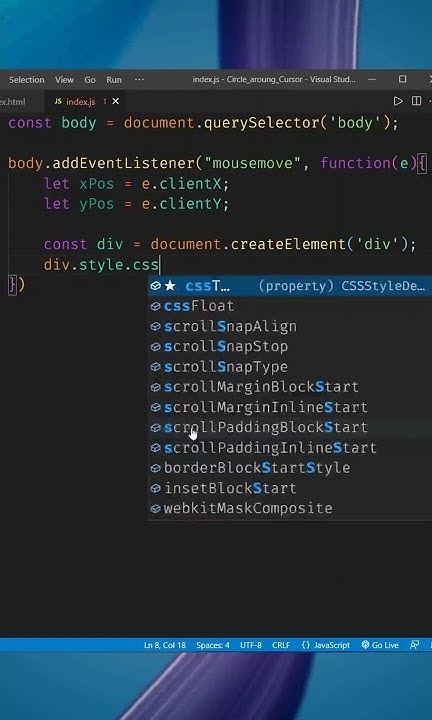Choose scrollSnapType from autocomplete list
This screenshot has height=720, width=432.
click(x=290, y=366)
